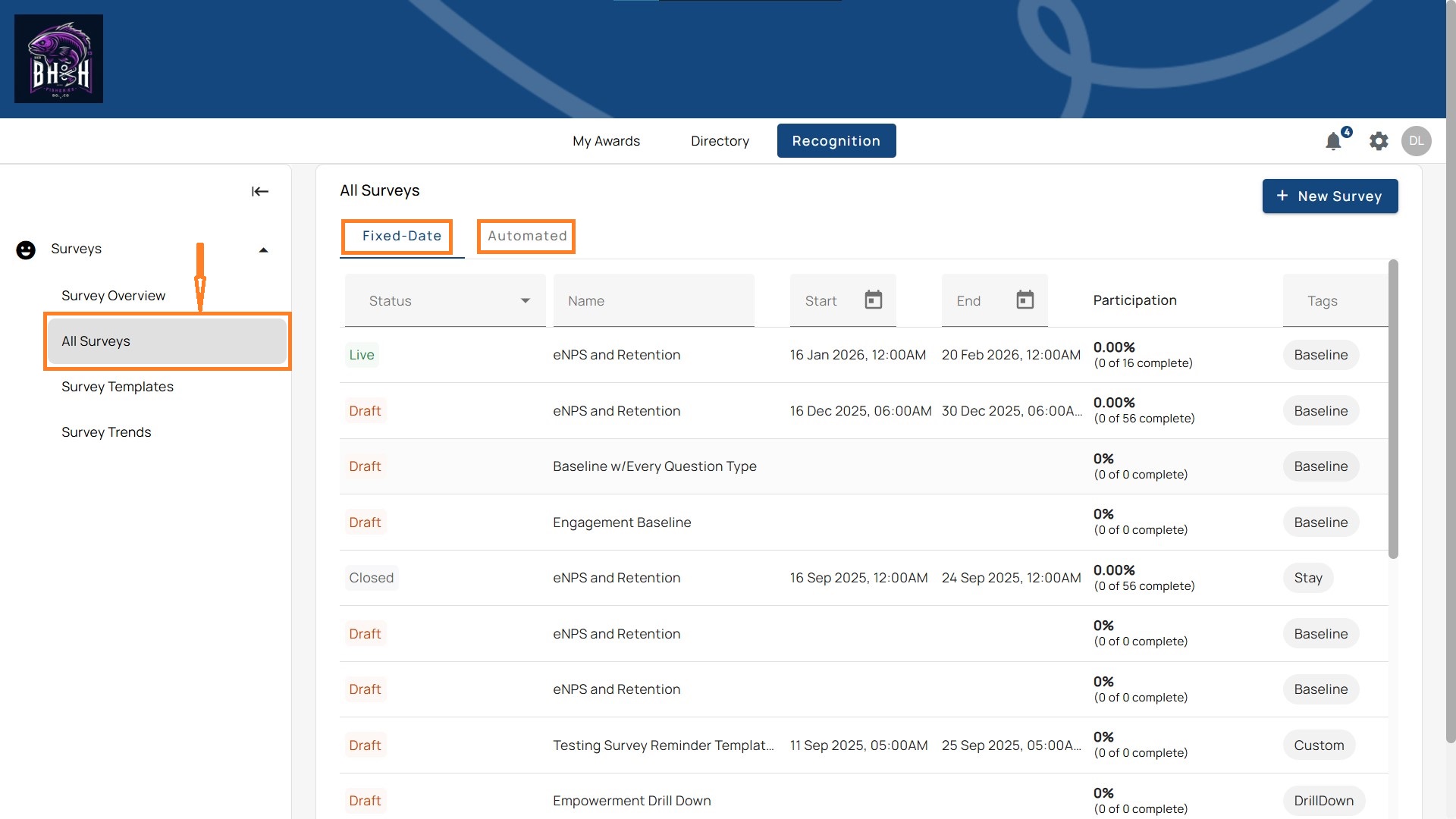
Task: Click the DrillDown tag chip
Action: point(1323,801)
